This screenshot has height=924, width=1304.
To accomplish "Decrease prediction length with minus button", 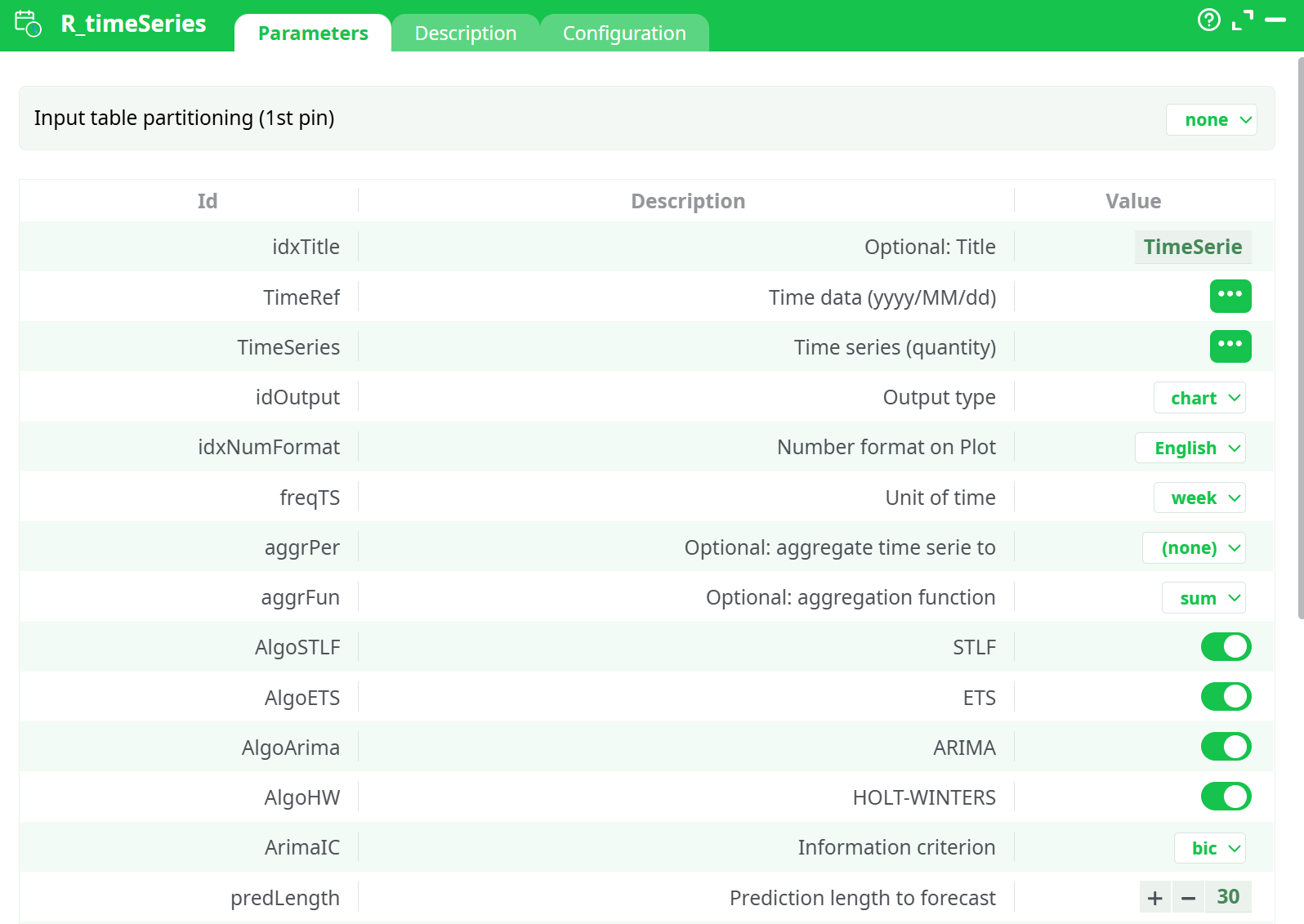I will point(1188,898).
